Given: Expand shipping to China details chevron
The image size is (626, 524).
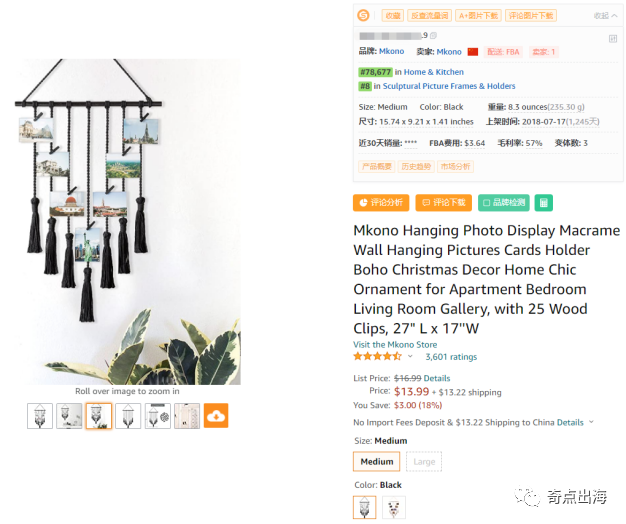Looking at the screenshot, I should point(591,422).
